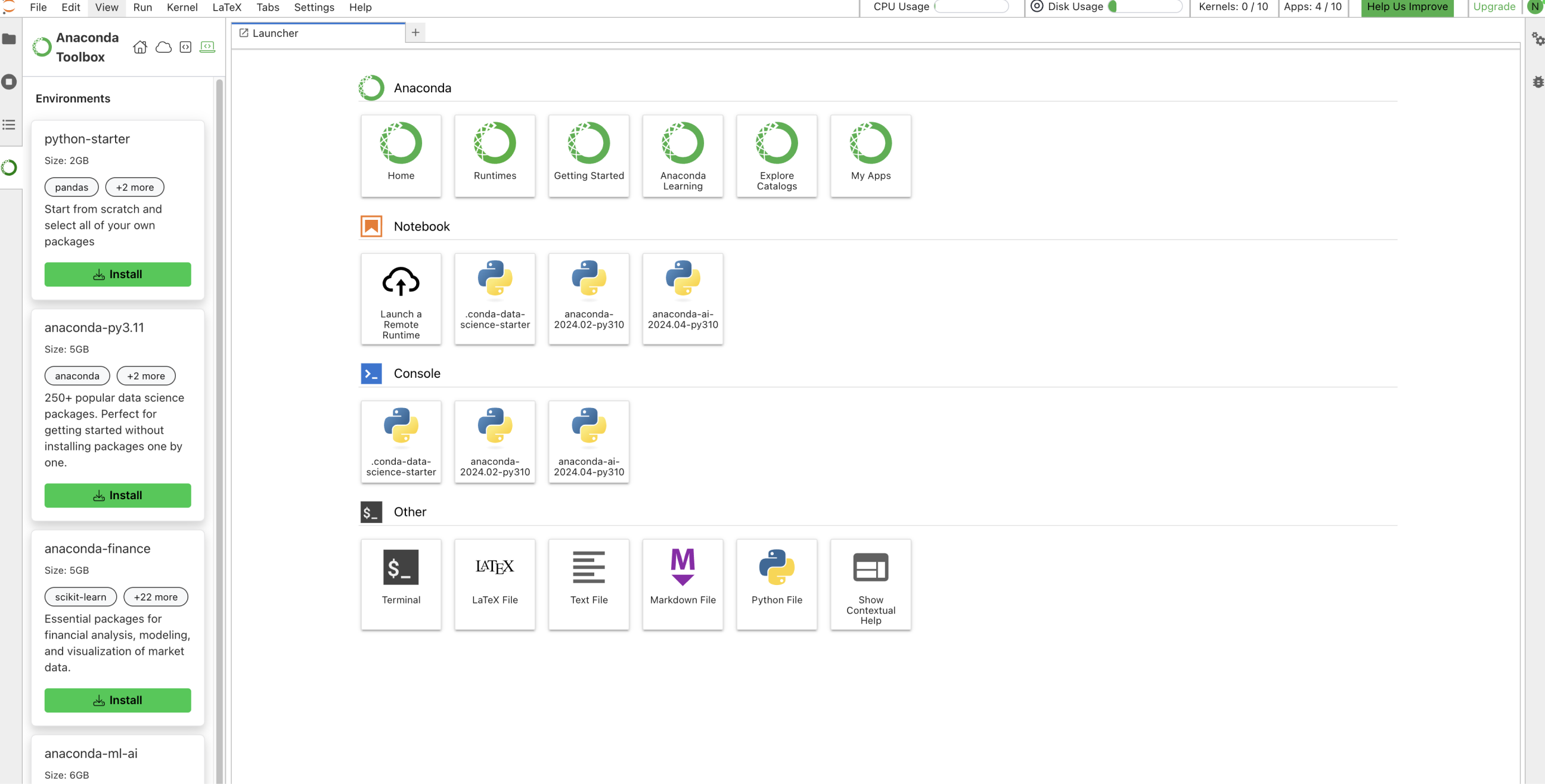Open the file browser sidebar icon
The height and width of the screenshot is (784, 1545).
[x=9, y=39]
